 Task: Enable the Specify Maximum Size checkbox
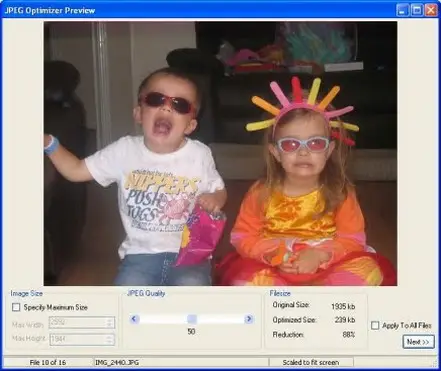click(x=16, y=307)
